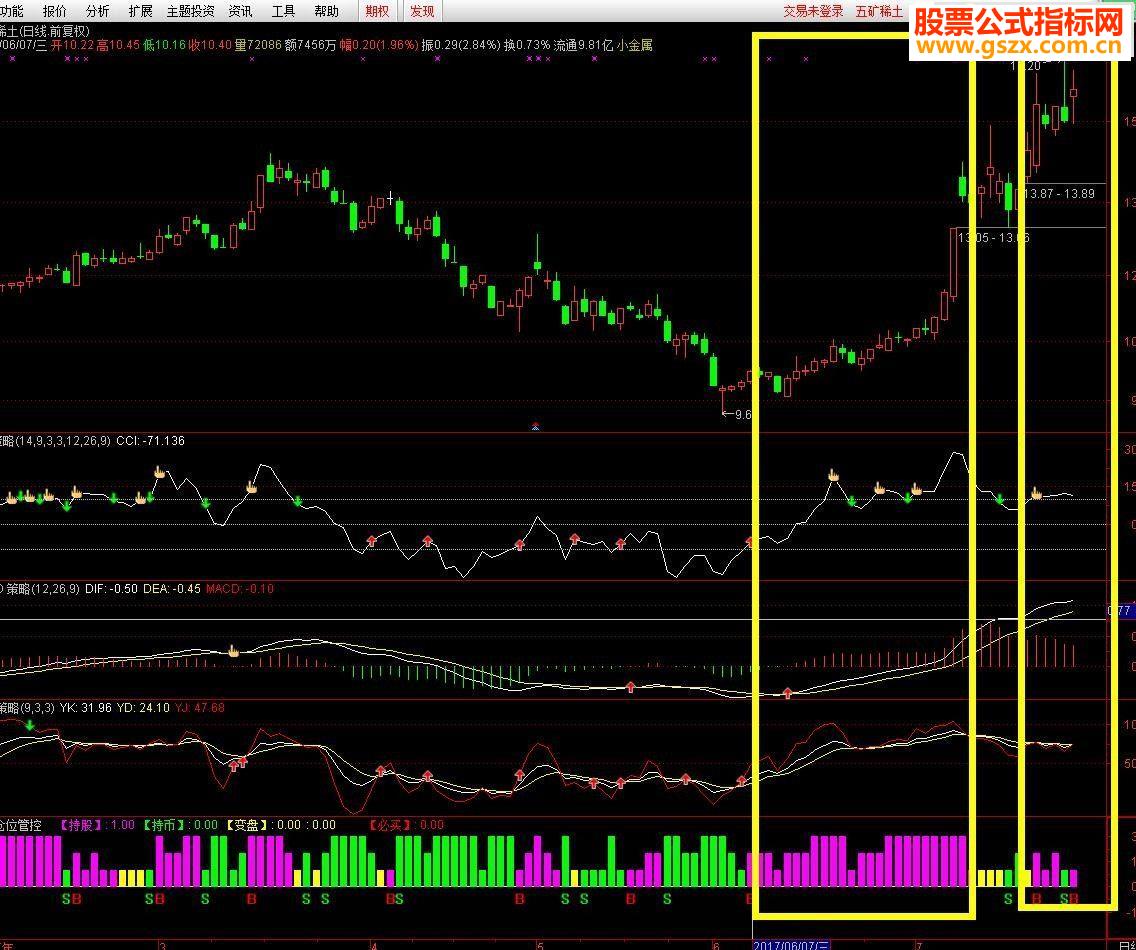Click the YD: 24.10 value
Image resolution: width=1136 pixels, height=950 pixels.
point(143,707)
